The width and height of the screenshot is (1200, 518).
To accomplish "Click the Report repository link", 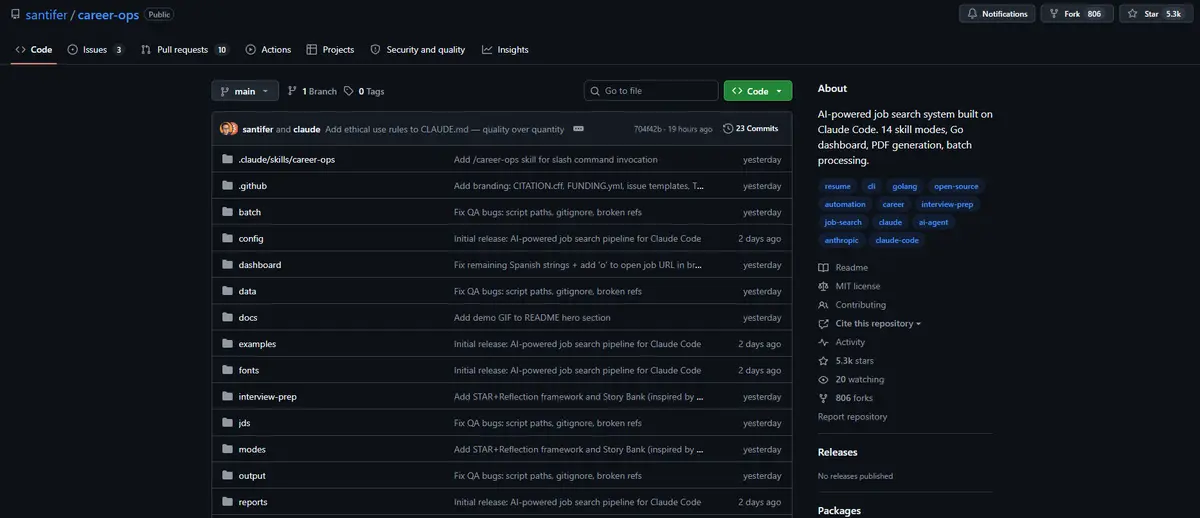I will click(x=852, y=417).
